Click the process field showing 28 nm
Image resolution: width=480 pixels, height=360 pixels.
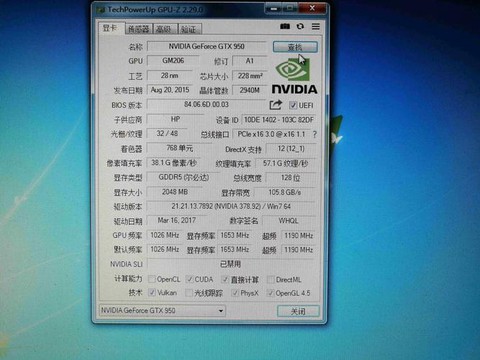[169, 76]
